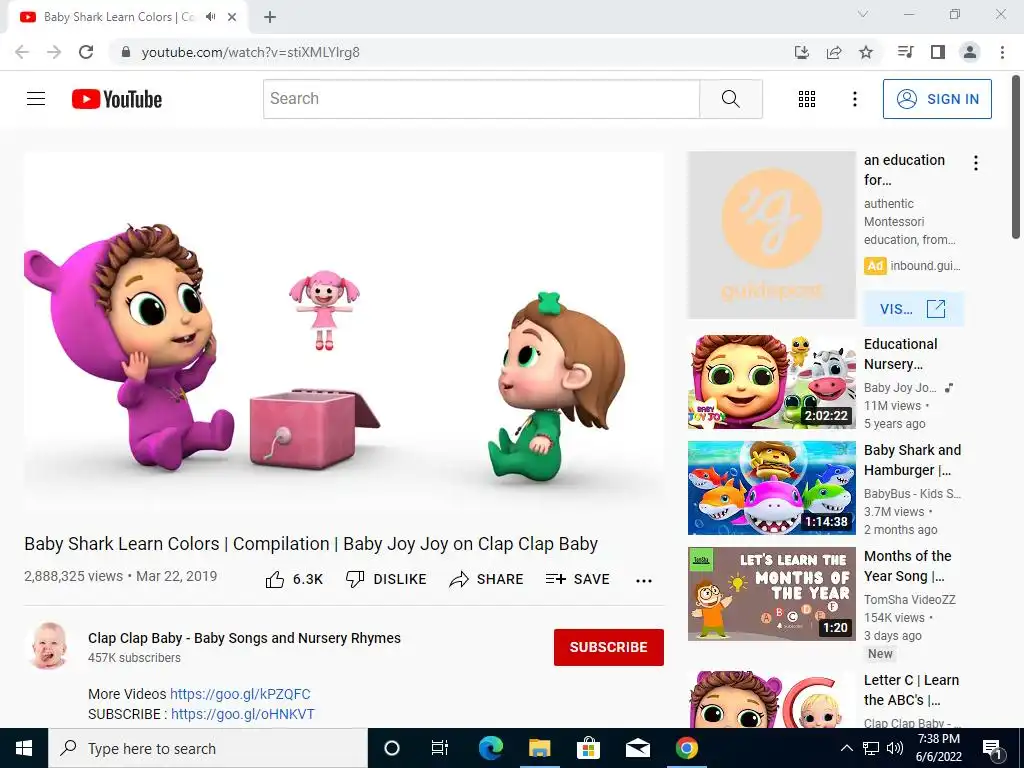Screen dimensions: 1024x768
Task: Open Chrome profile avatar
Action: point(970,52)
